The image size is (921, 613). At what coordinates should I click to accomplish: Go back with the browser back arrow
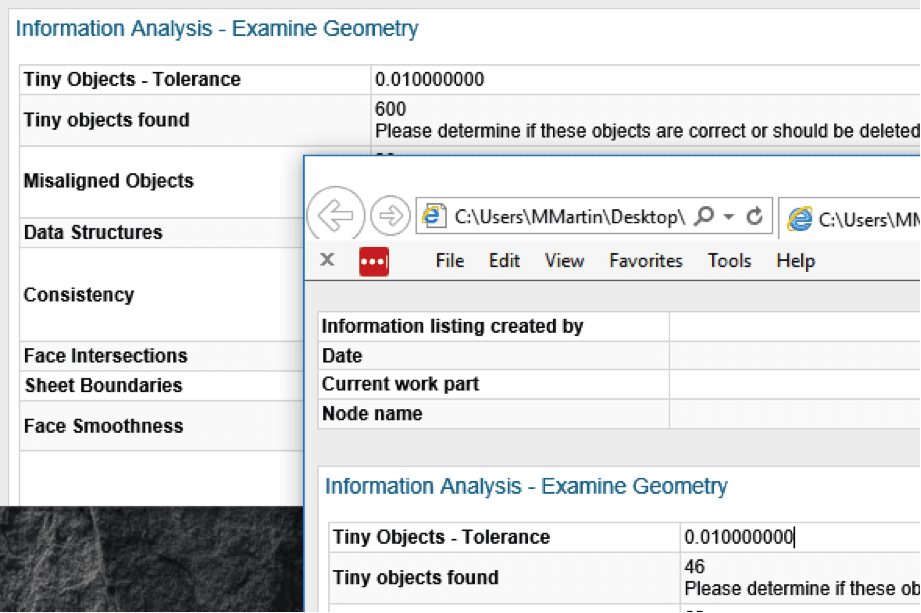(x=335, y=215)
